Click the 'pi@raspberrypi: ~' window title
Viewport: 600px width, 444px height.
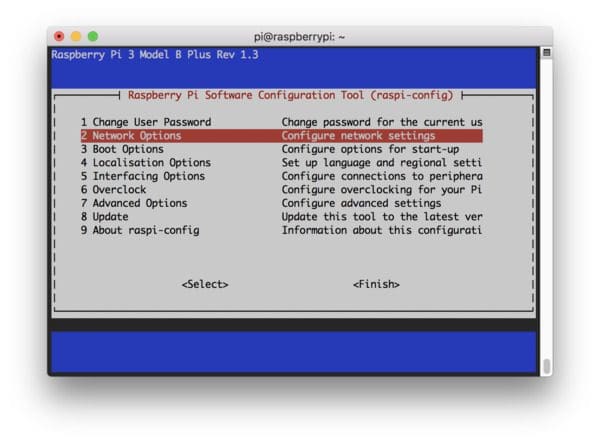tap(299, 37)
